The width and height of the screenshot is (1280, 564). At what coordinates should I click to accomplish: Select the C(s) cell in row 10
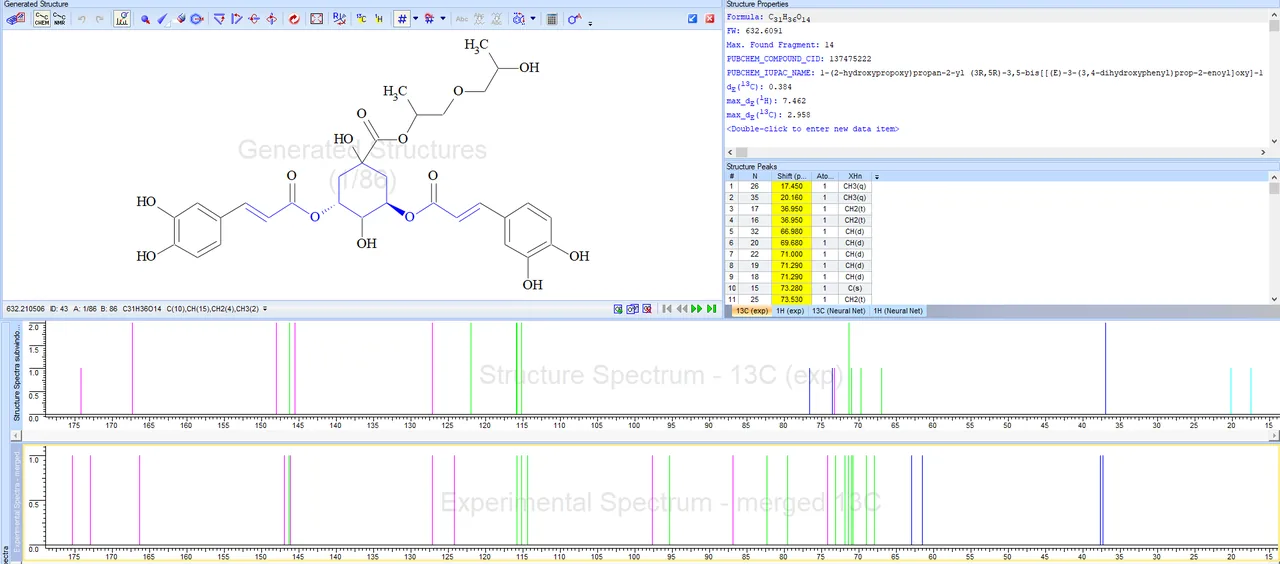pos(854,288)
